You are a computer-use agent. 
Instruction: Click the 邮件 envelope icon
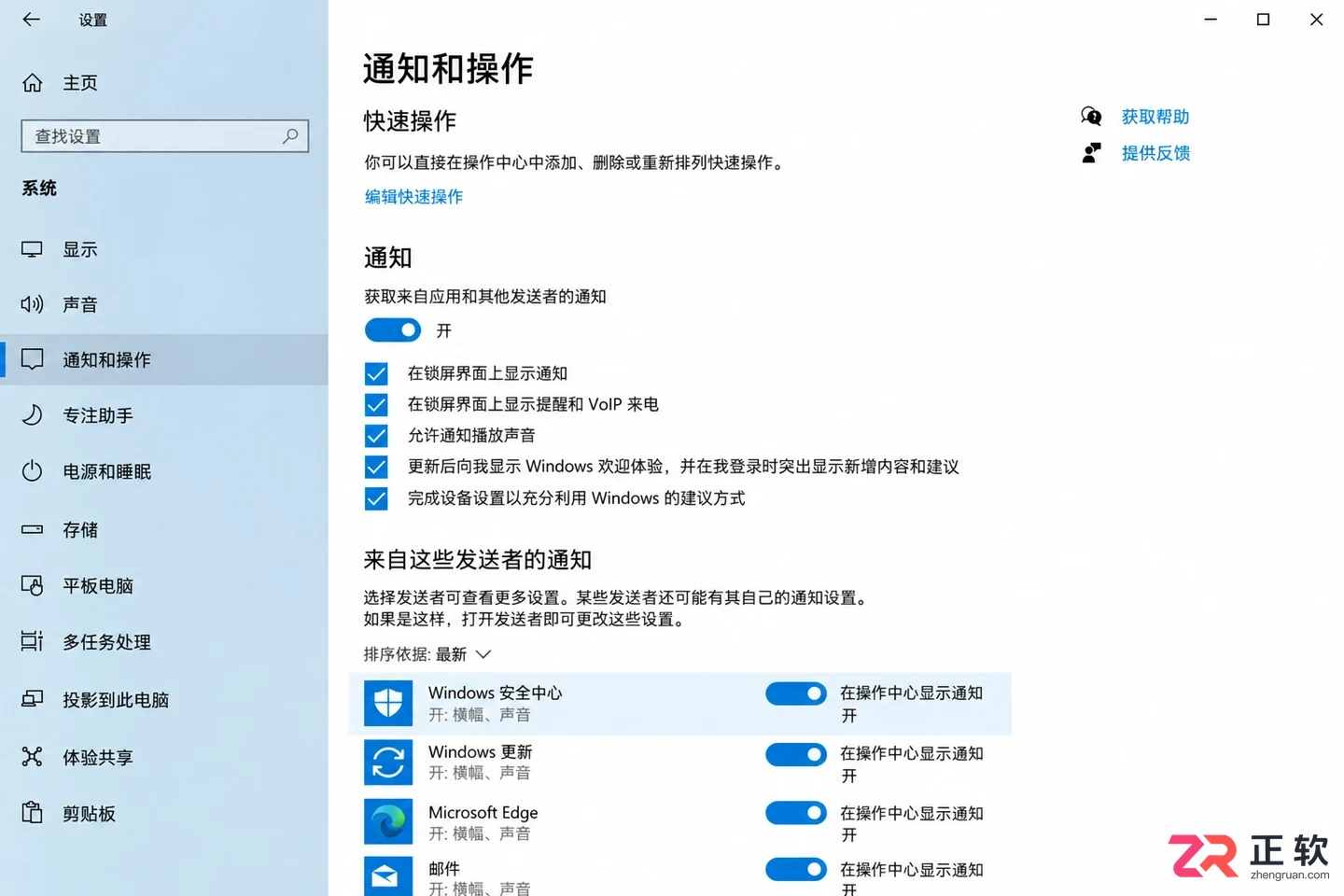coord(388,876)
